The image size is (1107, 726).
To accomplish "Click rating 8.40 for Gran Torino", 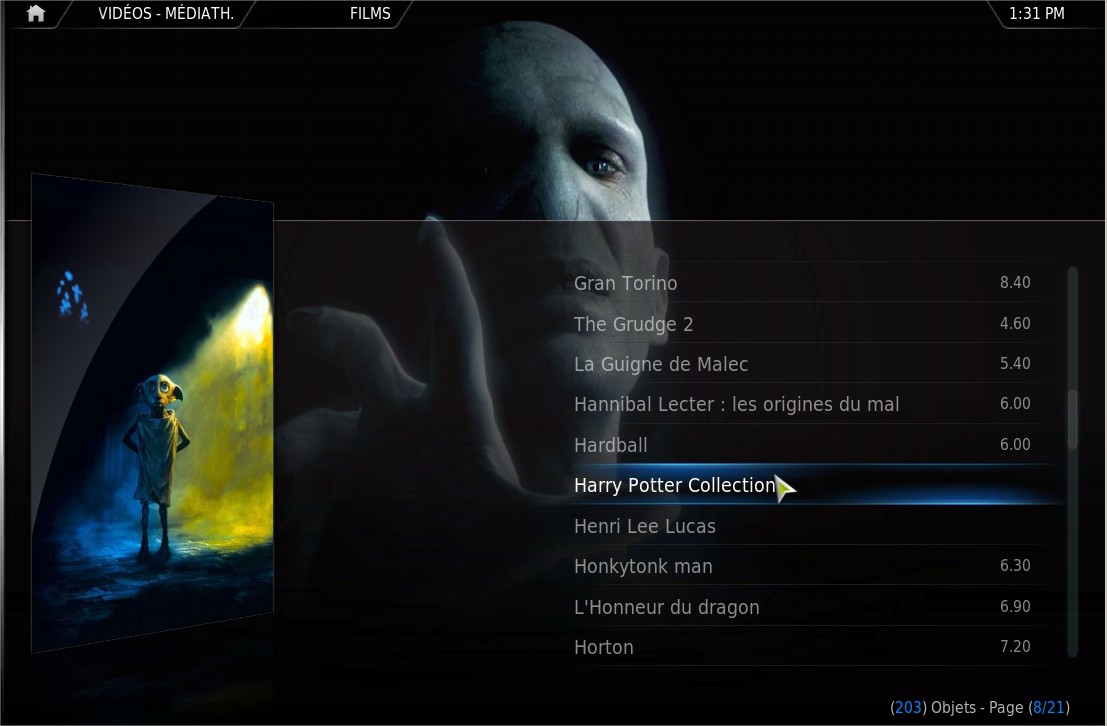I will (1015, 282).
